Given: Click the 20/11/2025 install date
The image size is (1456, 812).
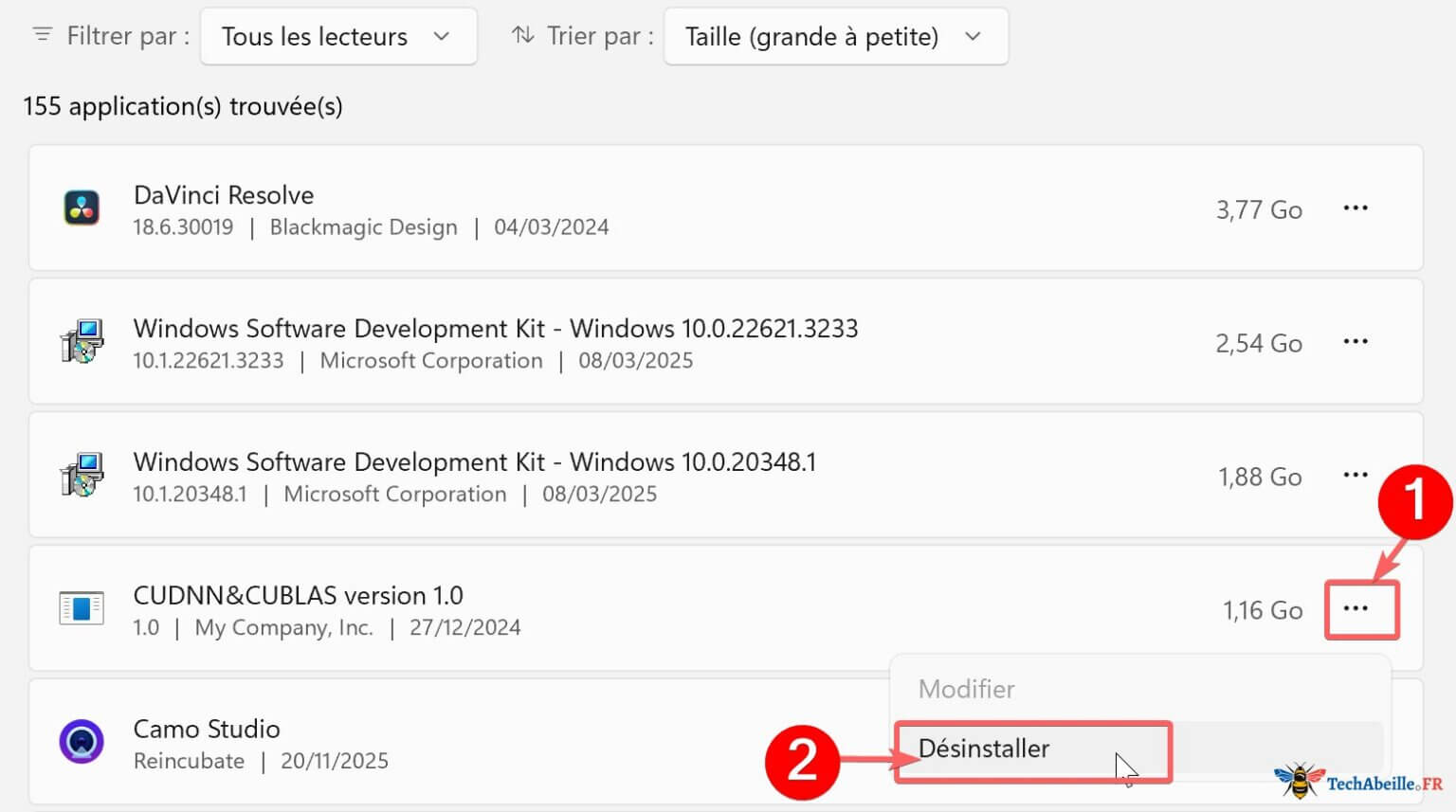Looking at the screenshot, I should coord(335,761).
